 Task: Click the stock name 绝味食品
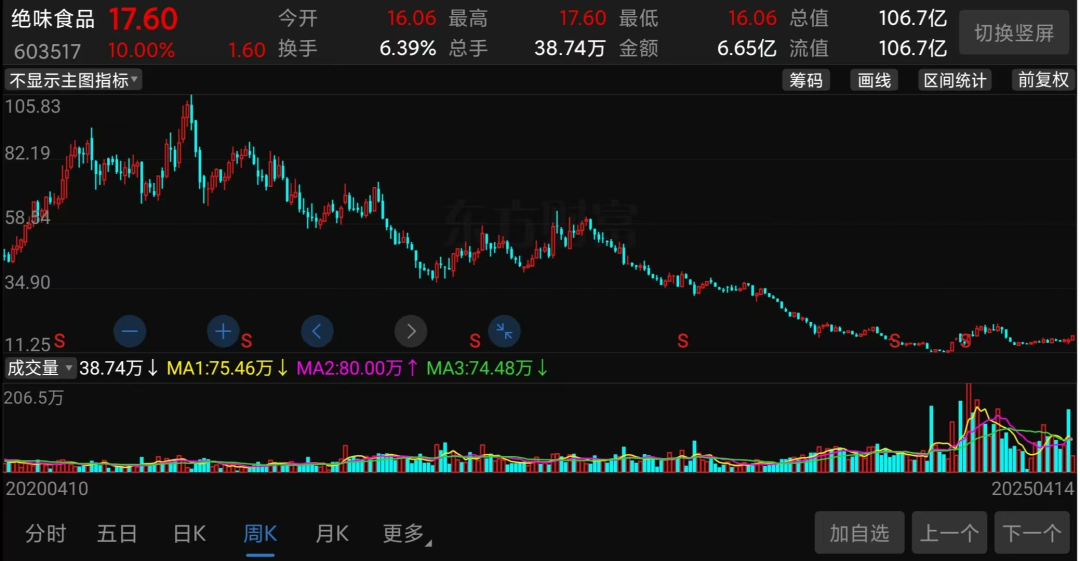53,19
